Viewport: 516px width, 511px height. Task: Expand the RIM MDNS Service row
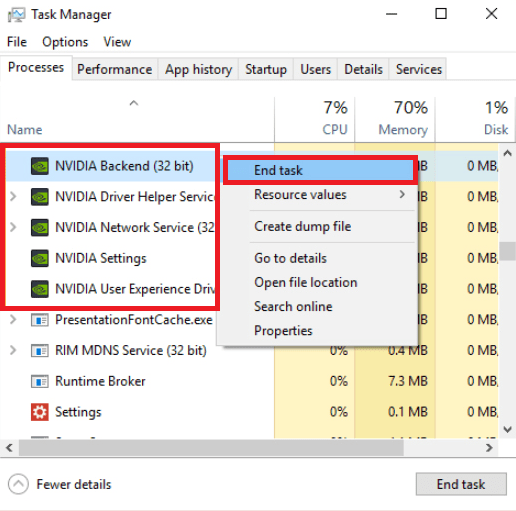click(13, 350)
